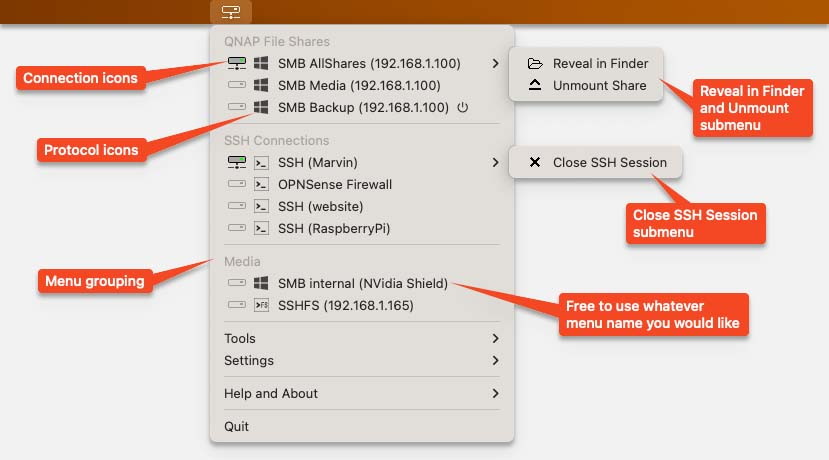This screenshot has height=460, width=829.
Task: Click eject icon beside Unmount Share
Action: point(535,86)
